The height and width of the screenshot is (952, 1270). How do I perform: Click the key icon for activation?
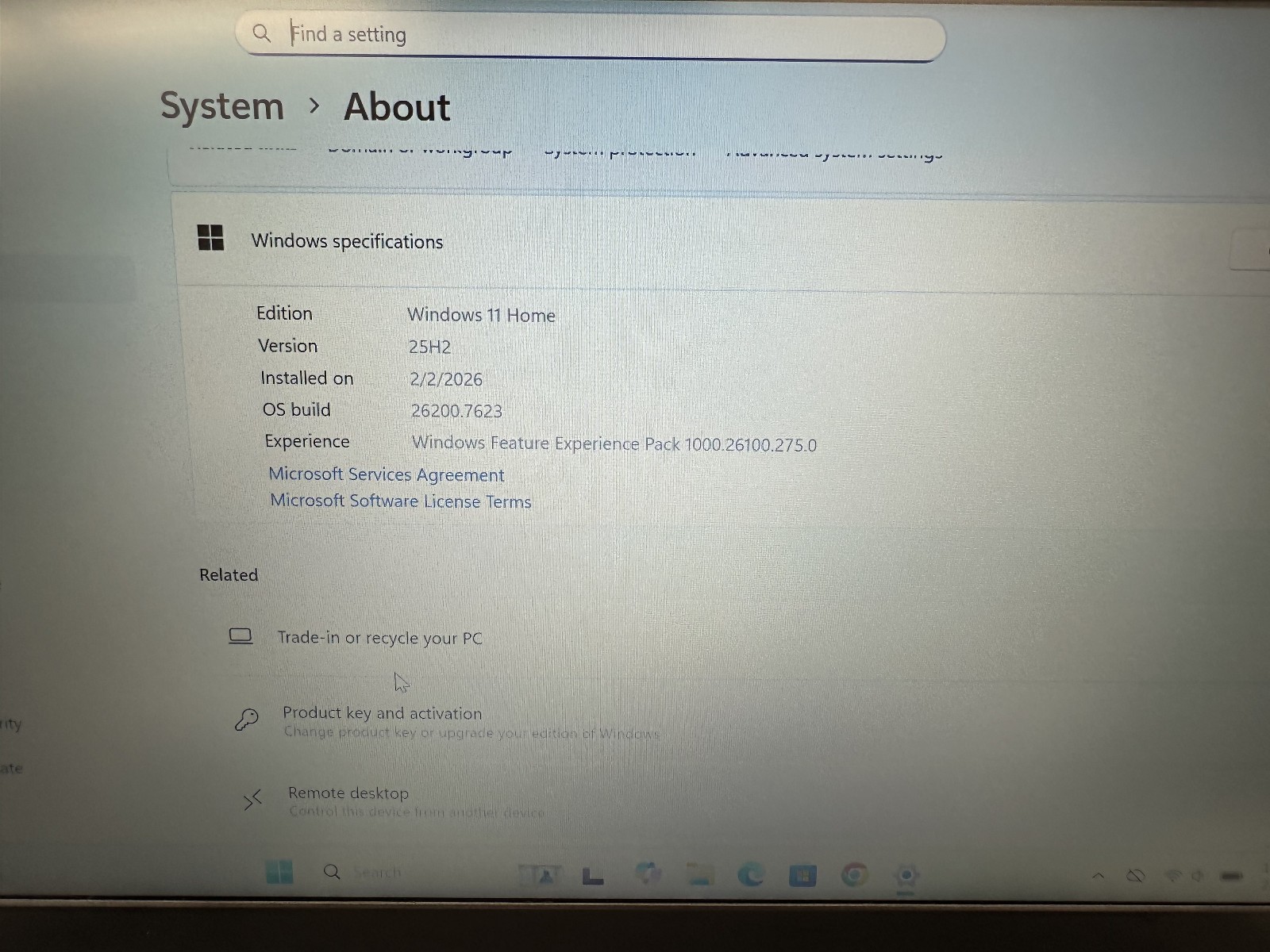(246, 720)
